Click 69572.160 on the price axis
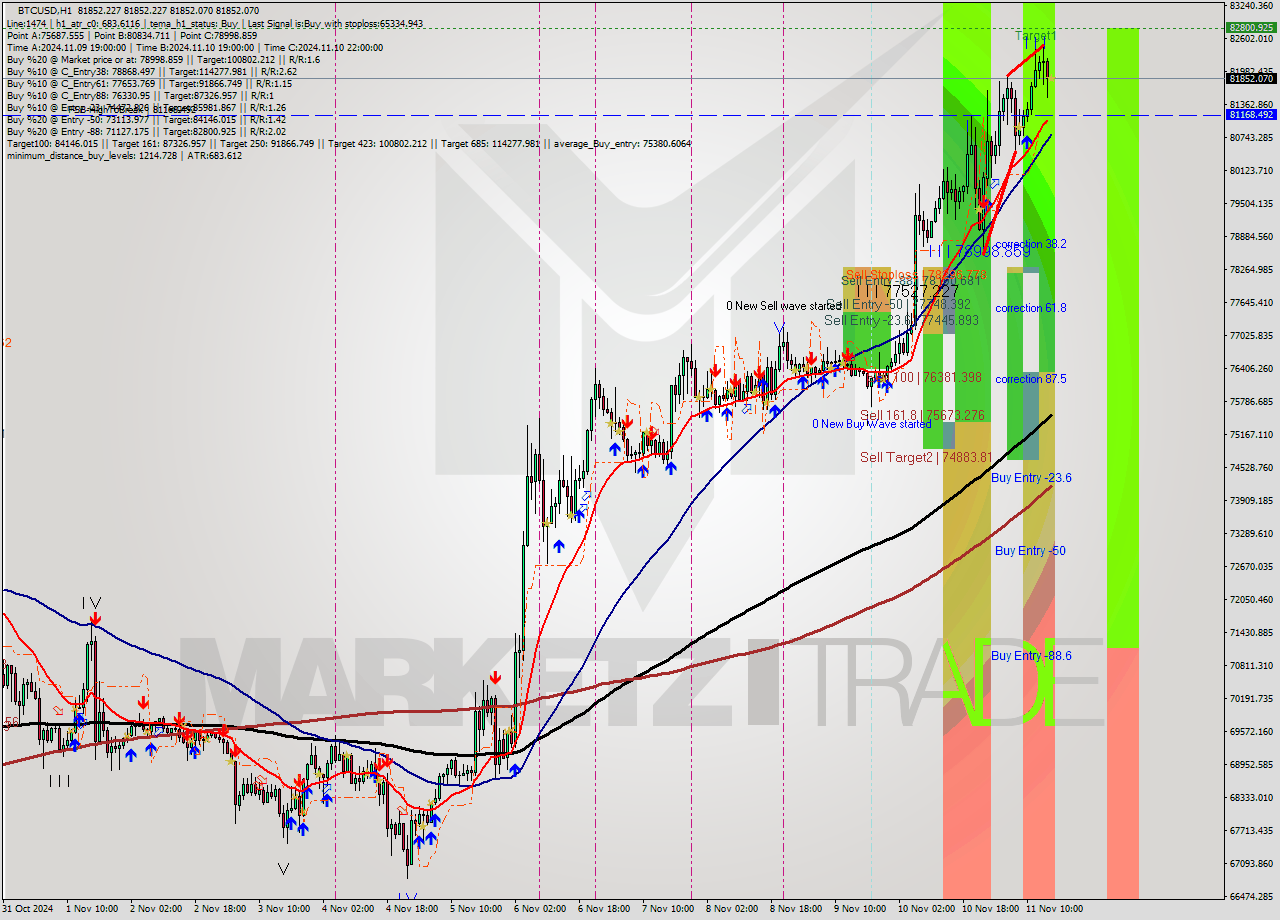The width and height of the screenshot is (1280, 920). [1251, 732]
